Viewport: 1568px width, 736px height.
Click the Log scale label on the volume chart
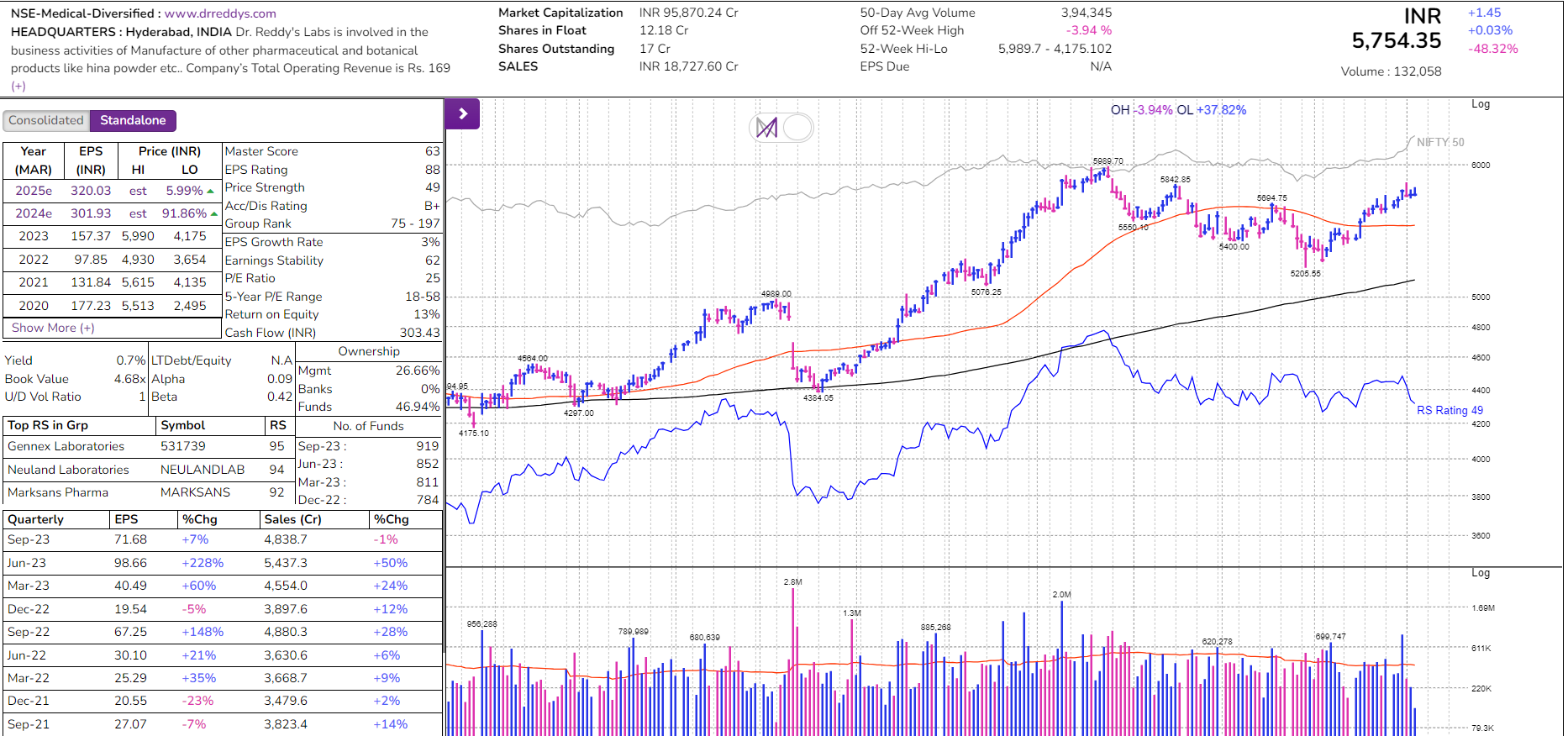tap(1481, 572)
